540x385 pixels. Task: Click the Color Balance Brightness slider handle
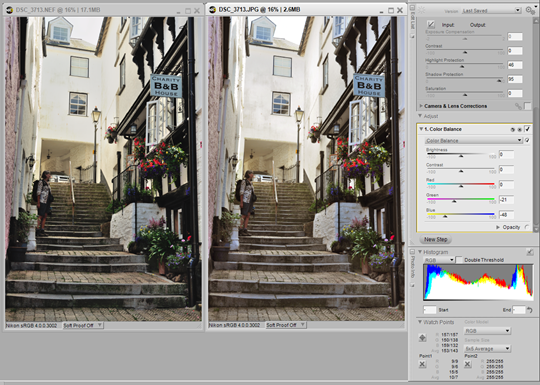point(461,156)
